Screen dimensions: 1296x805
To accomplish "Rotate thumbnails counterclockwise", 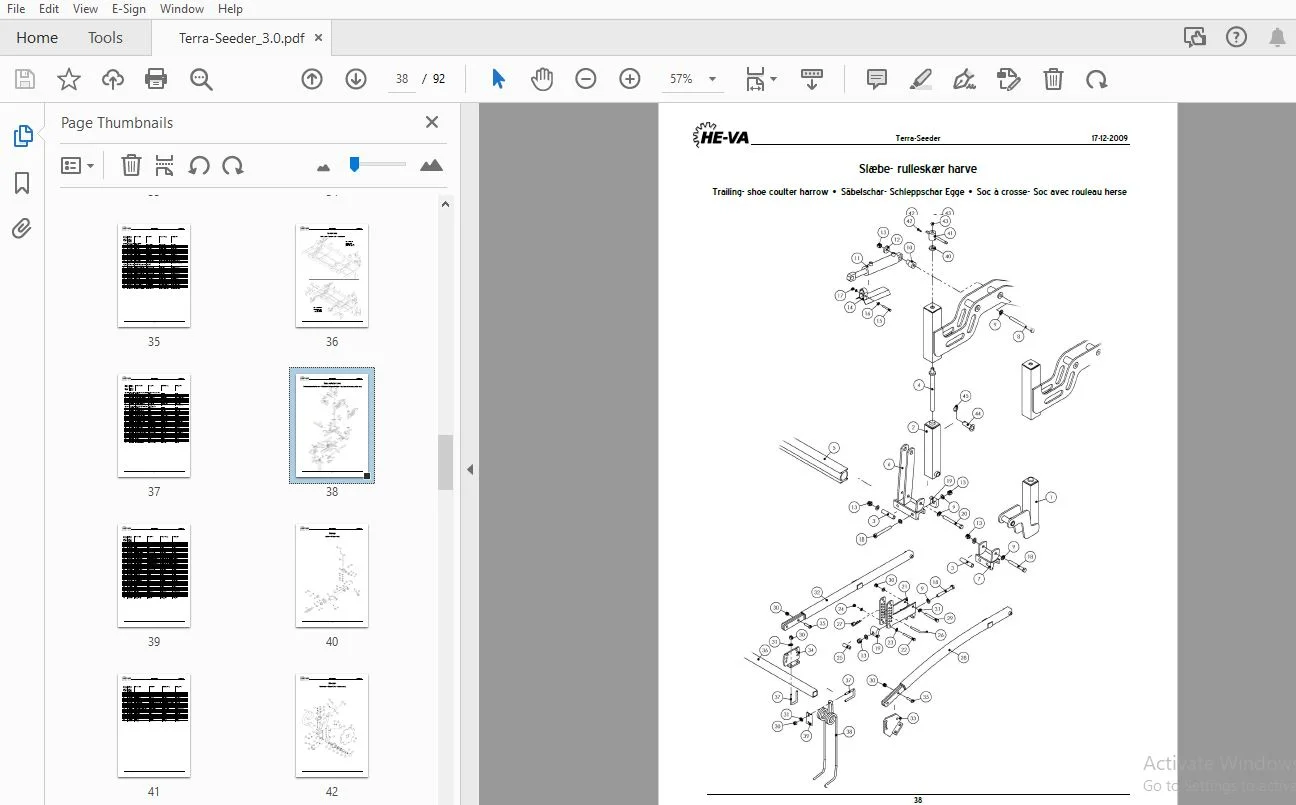I will click(x=199, y=165).
